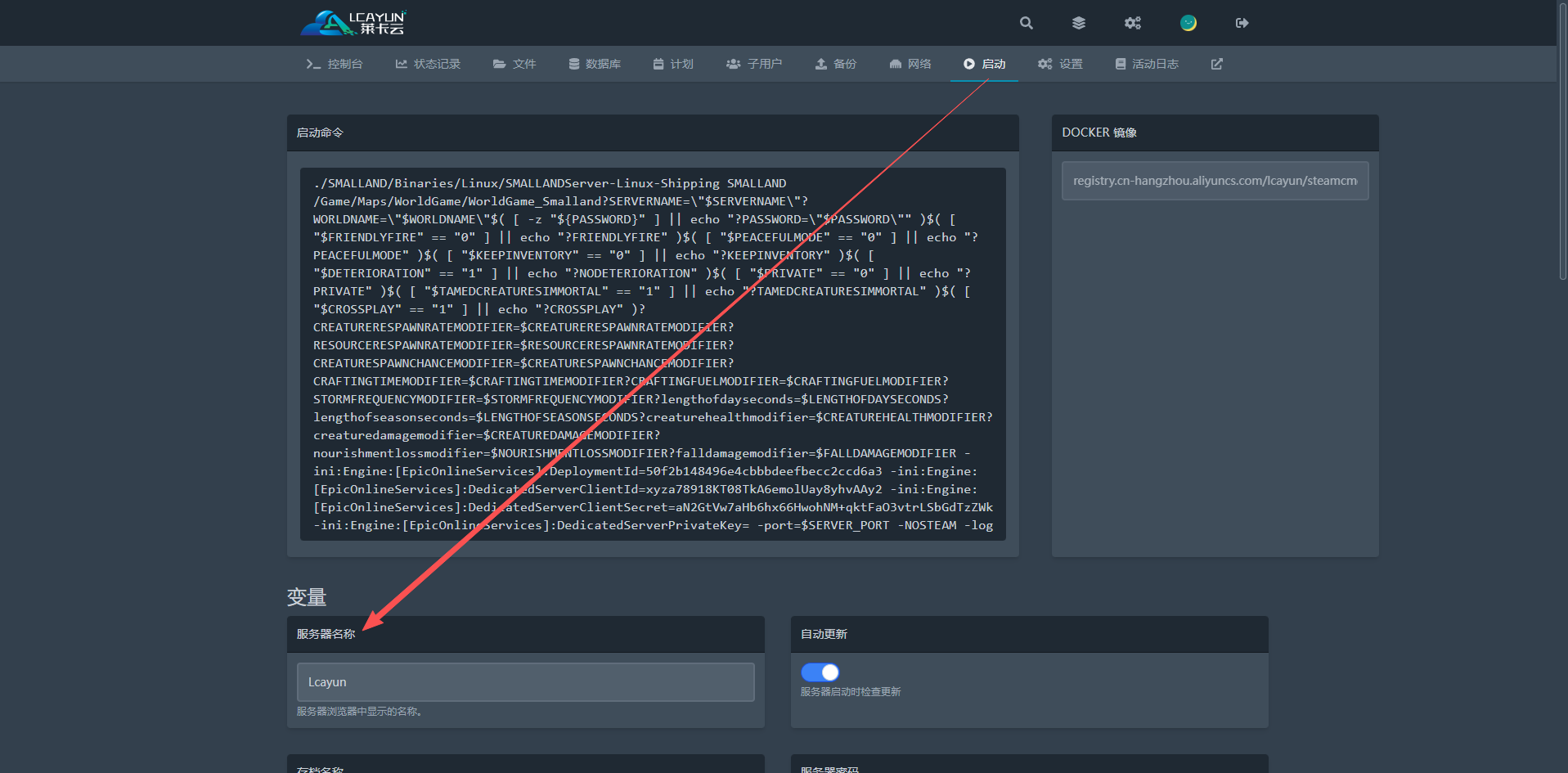
Task: Switch to the 备份 backup tab
Action: [x=835, y=64]
